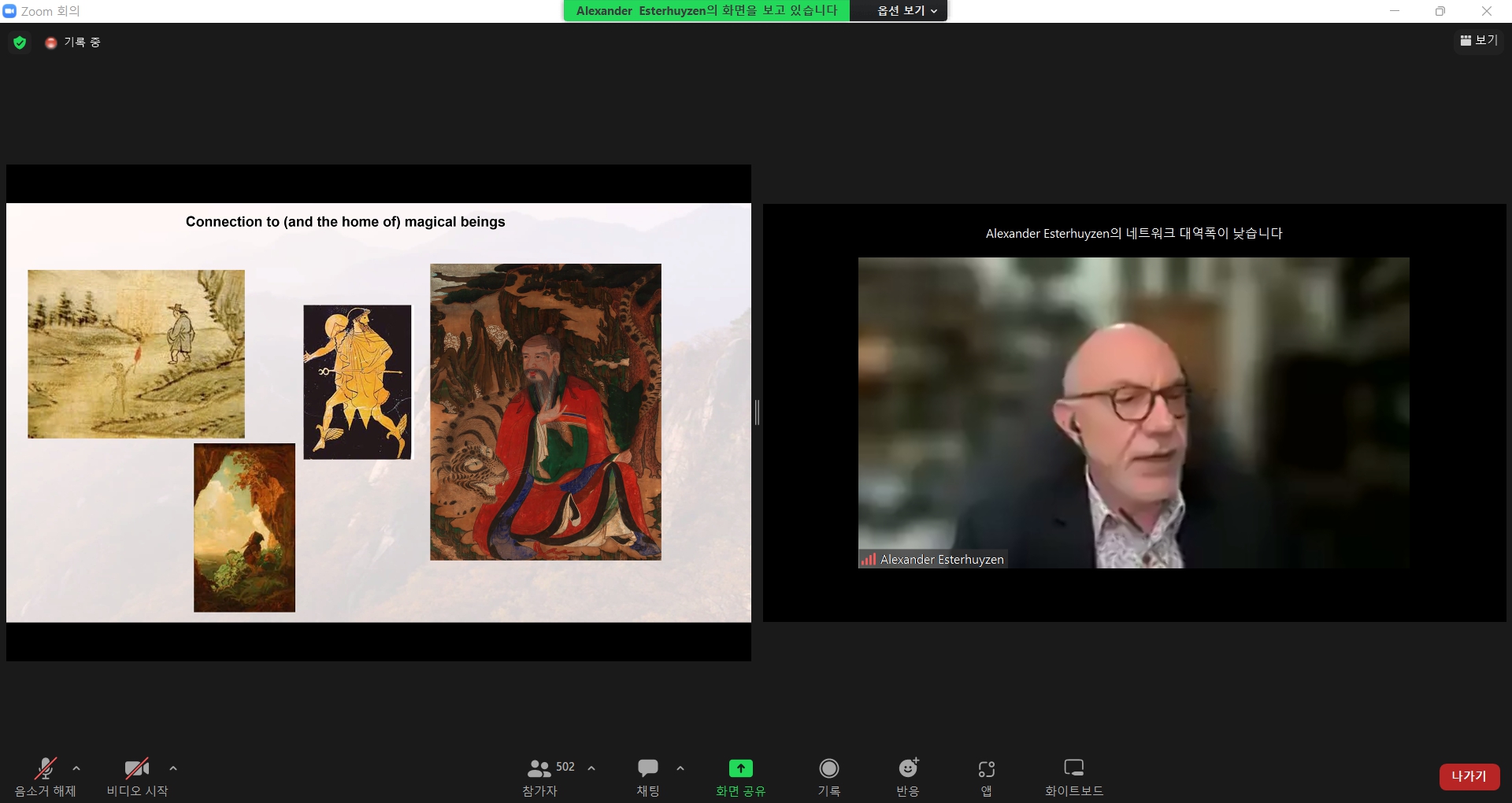Click the green screen-sharing notification bar
The image size is (1512, 803).
(x=706, y=10)
